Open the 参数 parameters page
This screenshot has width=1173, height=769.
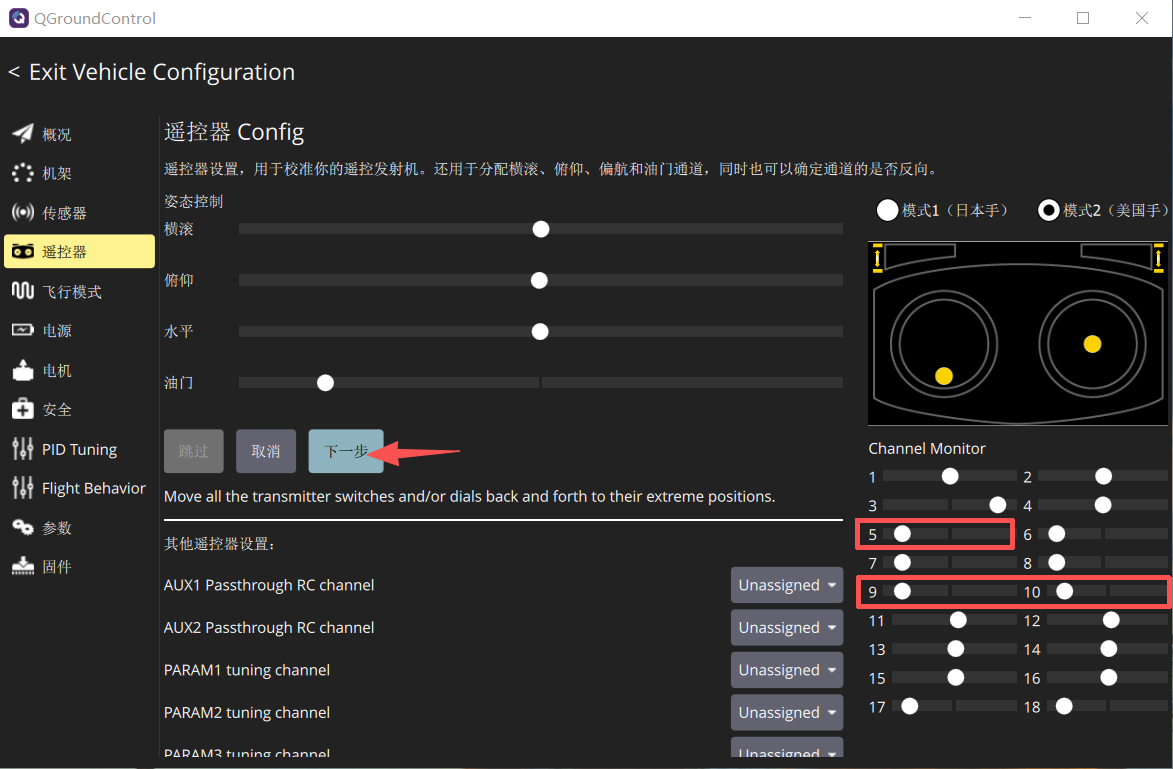(79, 527)
